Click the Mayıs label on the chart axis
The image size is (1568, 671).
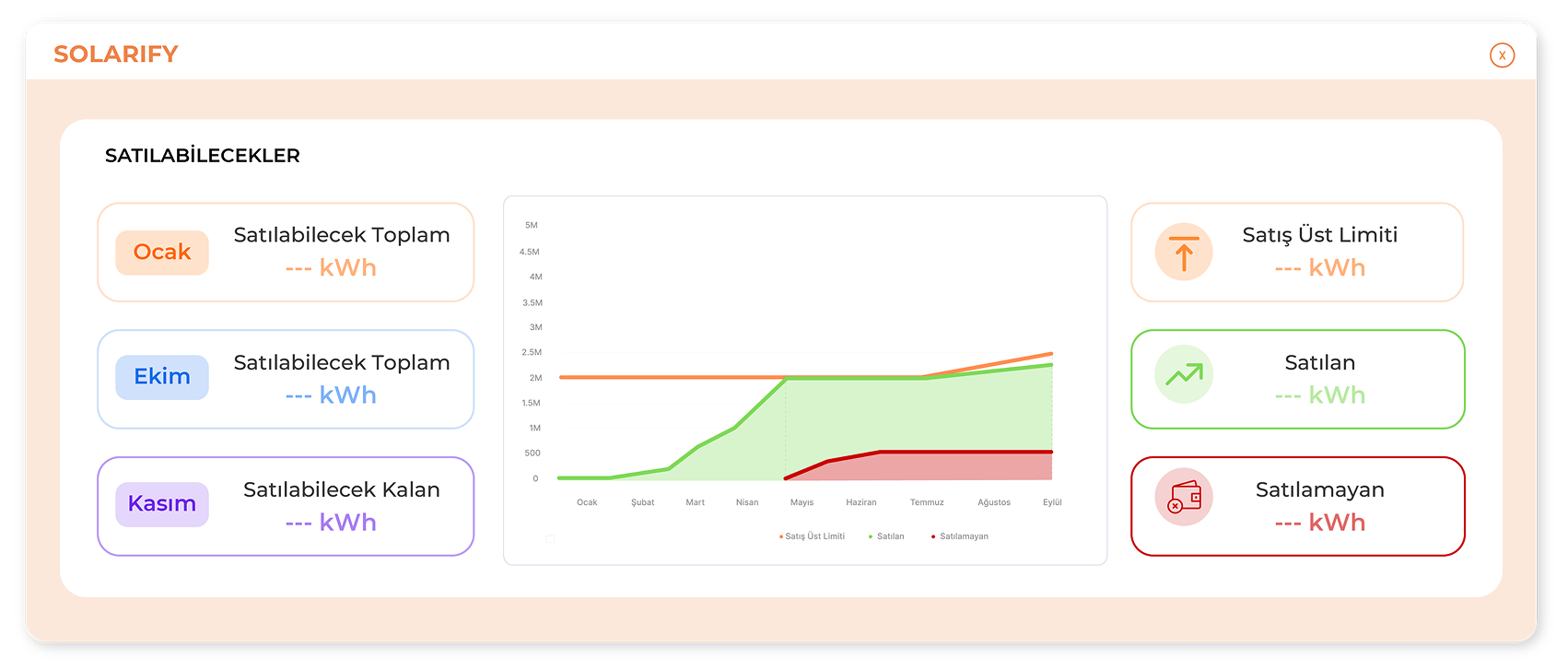pos(802,502)
